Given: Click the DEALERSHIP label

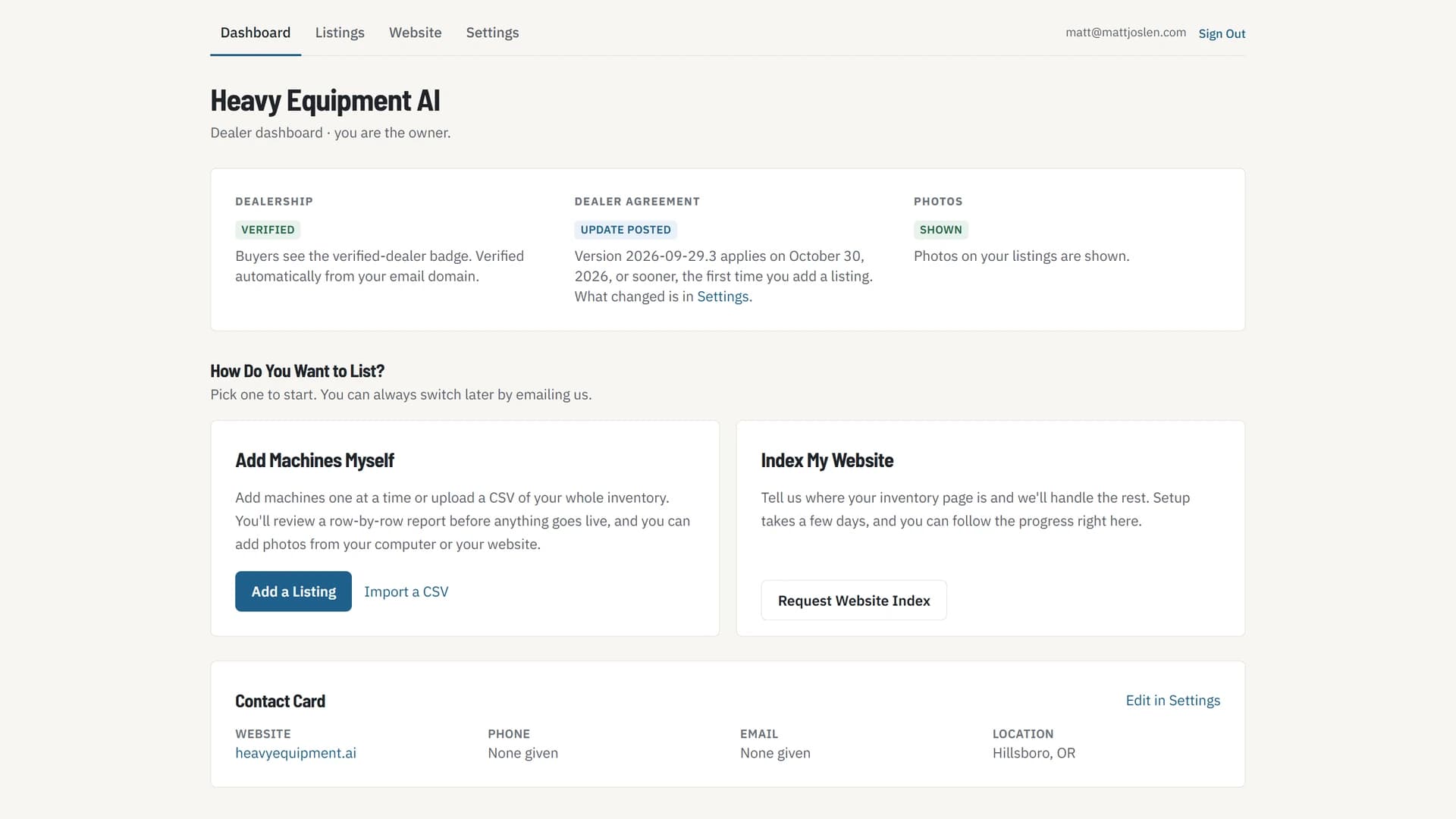Looking at the screenshot, I should click(274, 202).
